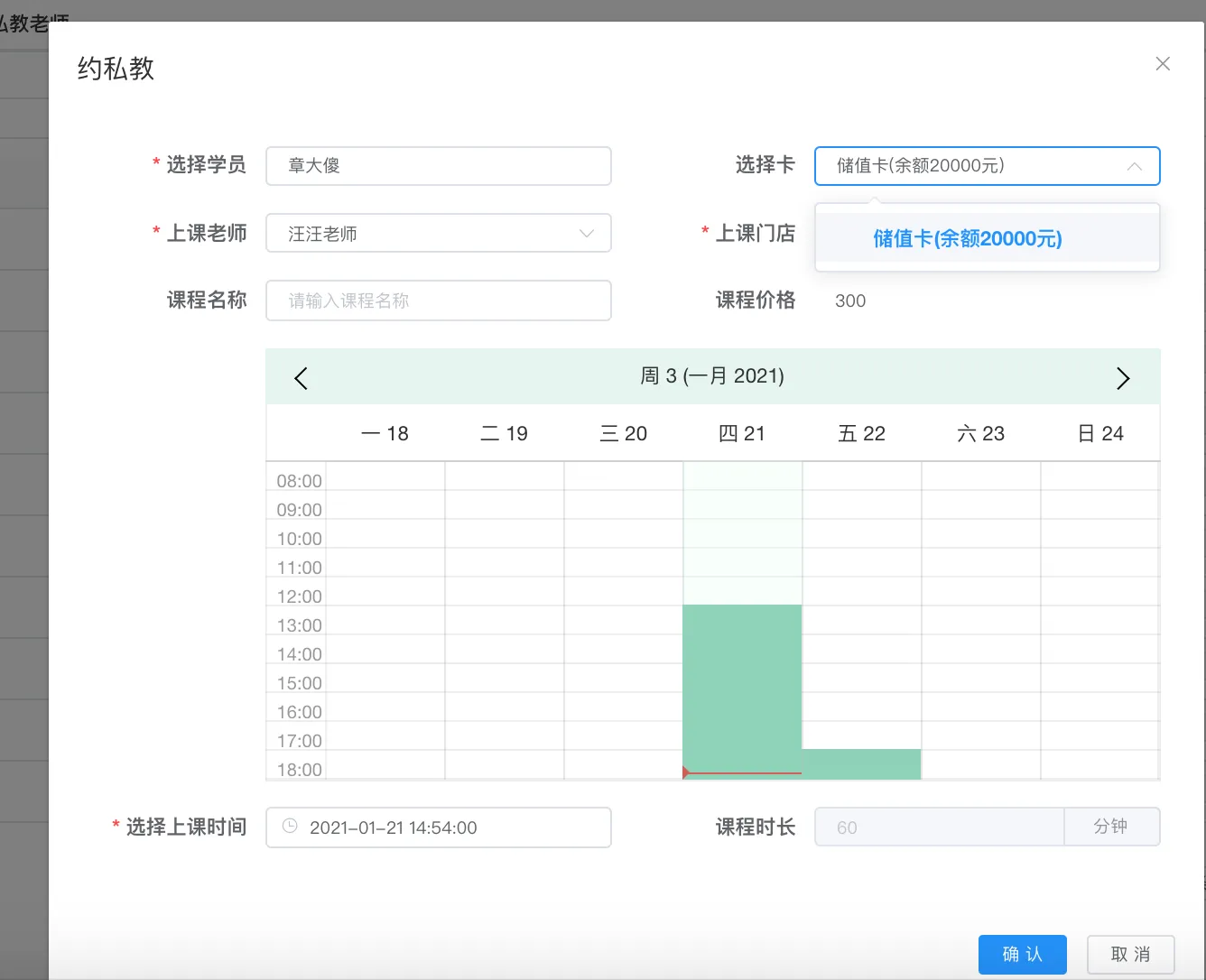
Task: Focus the 课程名称 input field
Action: point(438,300)
